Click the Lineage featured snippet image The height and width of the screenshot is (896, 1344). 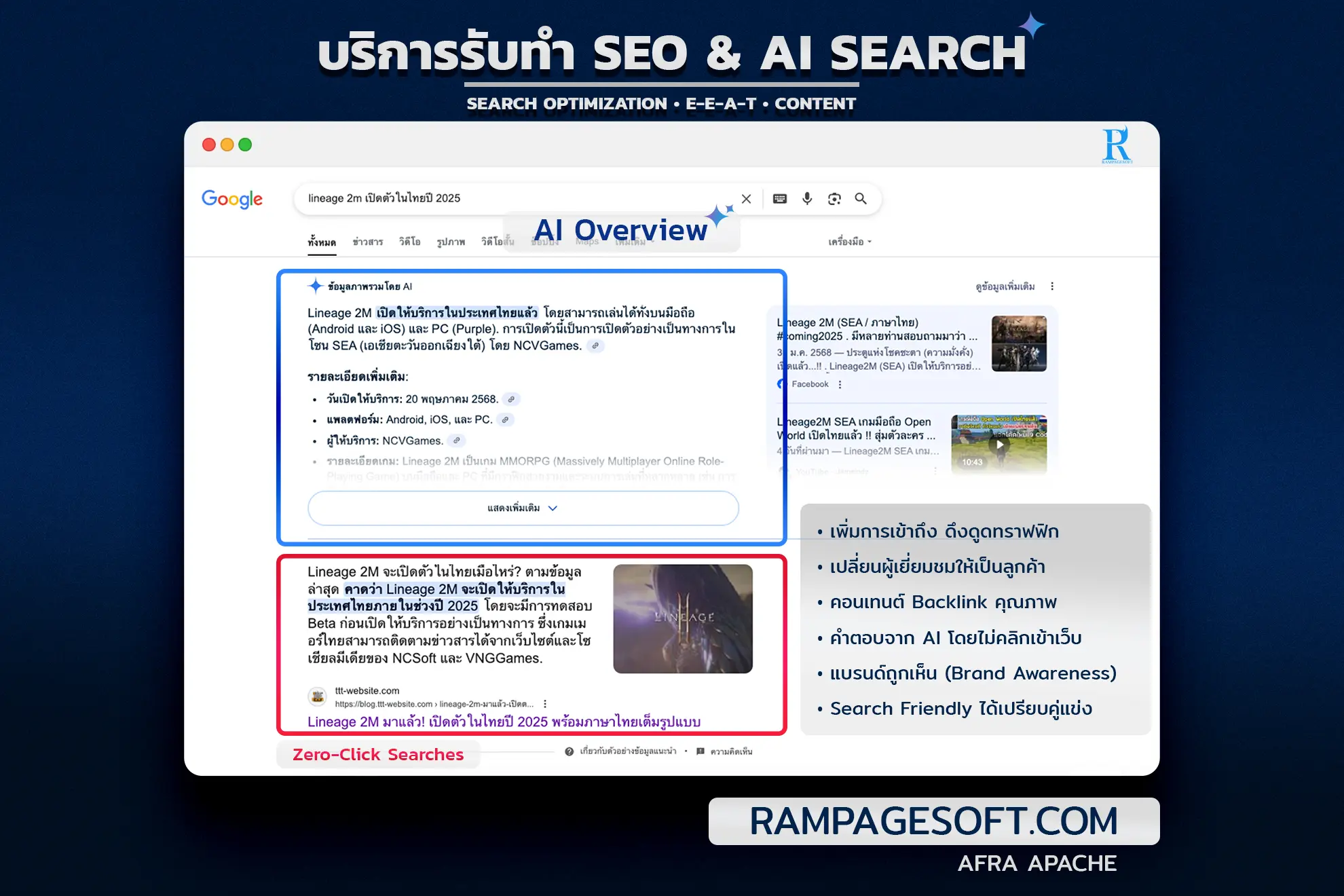pyautogui.click(x=683, y=618)
